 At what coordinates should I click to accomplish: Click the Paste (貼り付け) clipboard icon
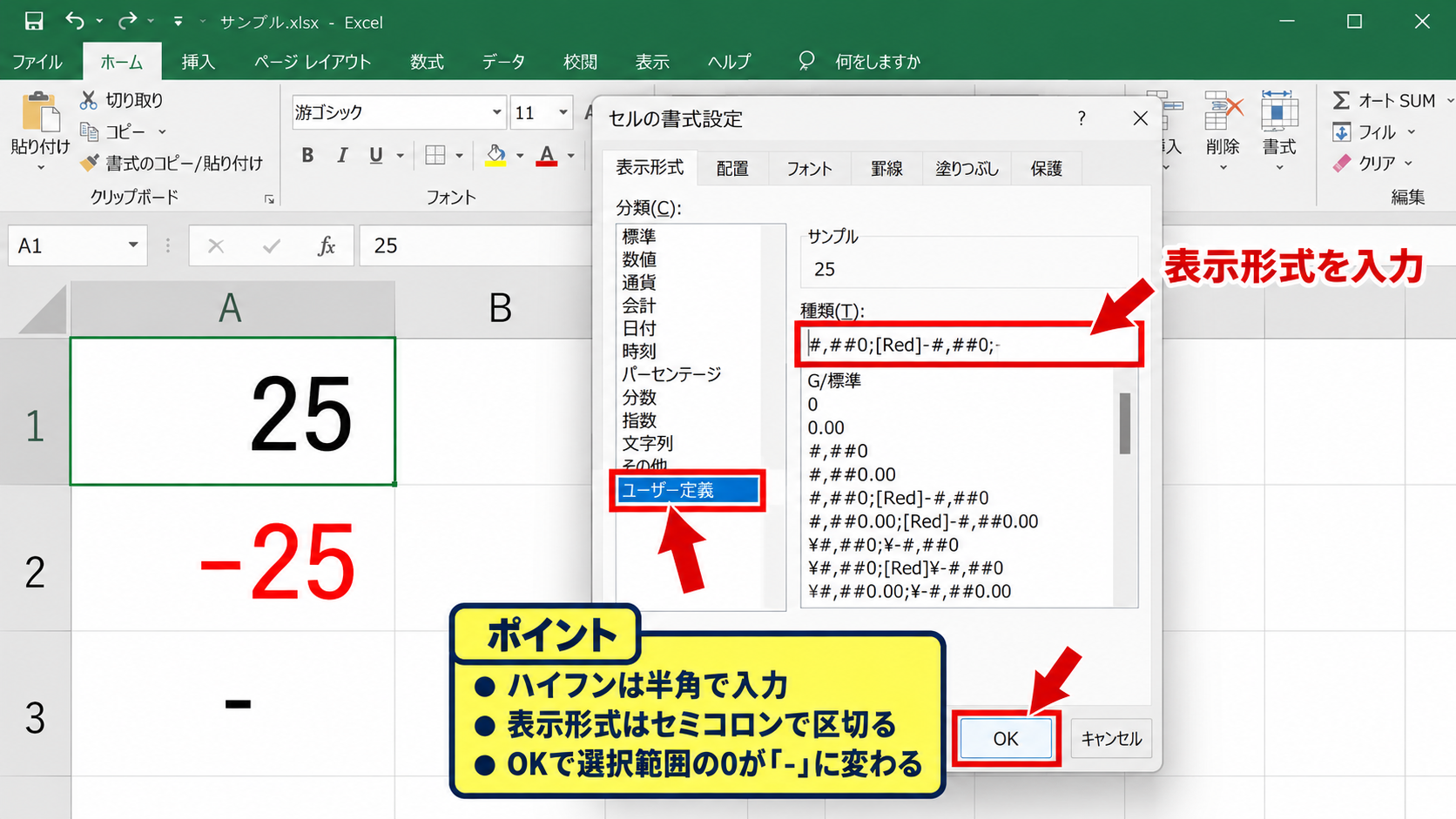(x=39, y=111)
